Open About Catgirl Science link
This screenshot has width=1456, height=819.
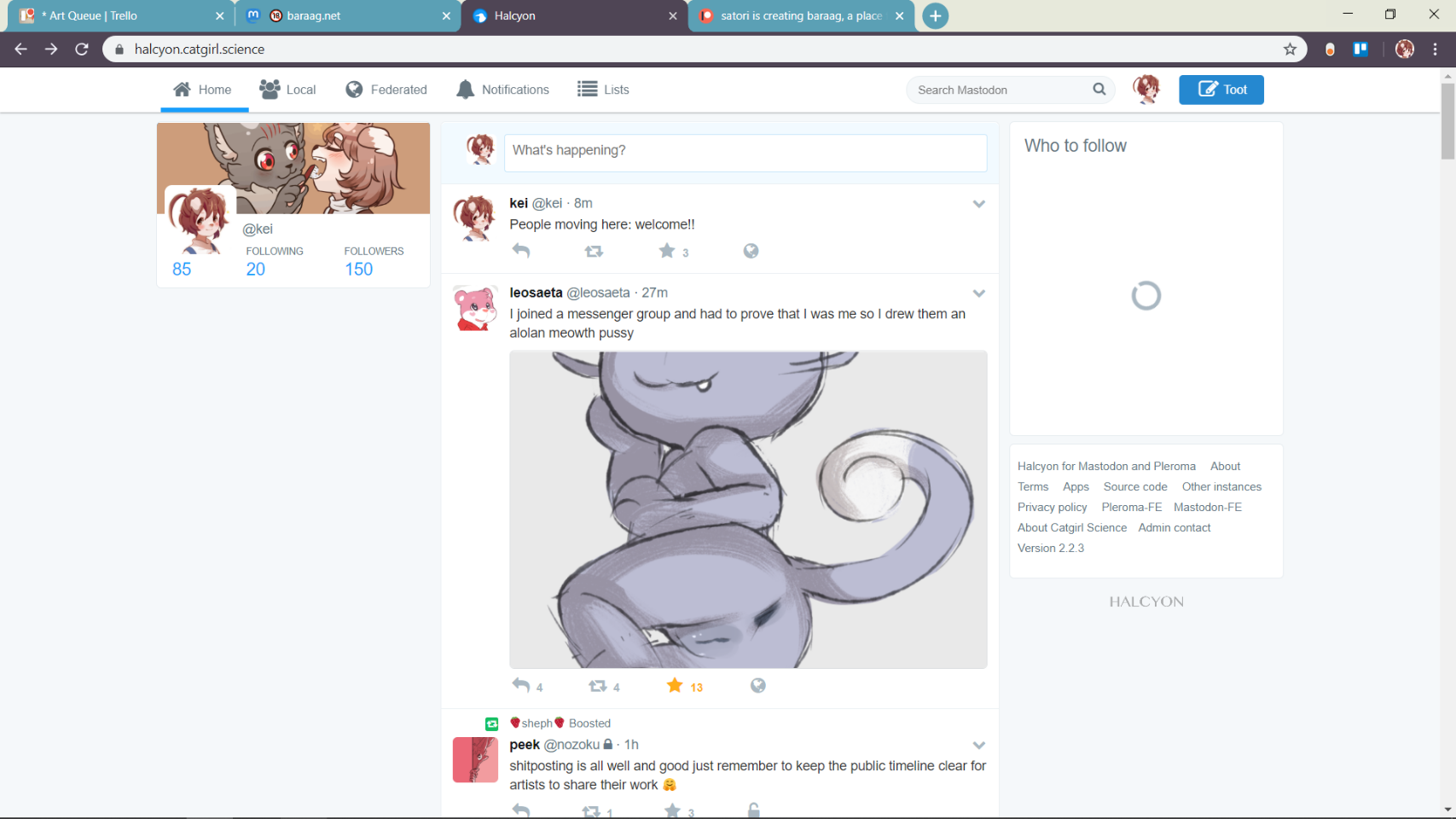(x=1072, y=527)
